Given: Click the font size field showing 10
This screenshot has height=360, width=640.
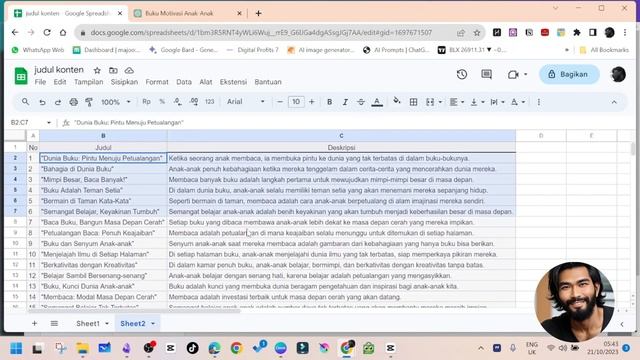Looking at the screenshot, I should [296, 102].
